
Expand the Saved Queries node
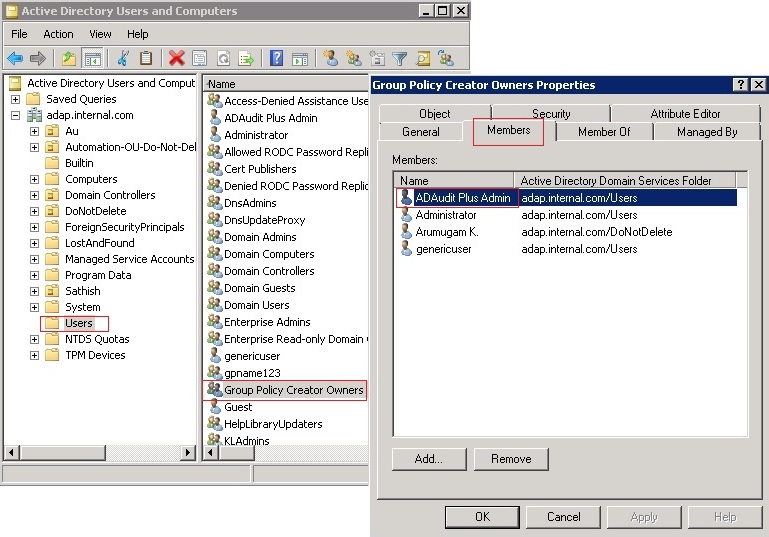click(x=15, y=99)
